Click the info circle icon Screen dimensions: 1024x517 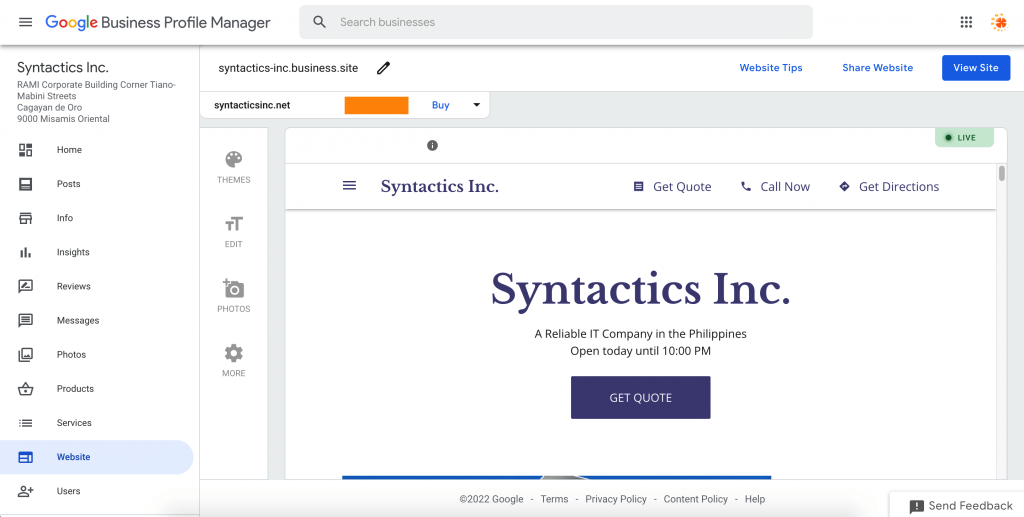tap(432, 146)
